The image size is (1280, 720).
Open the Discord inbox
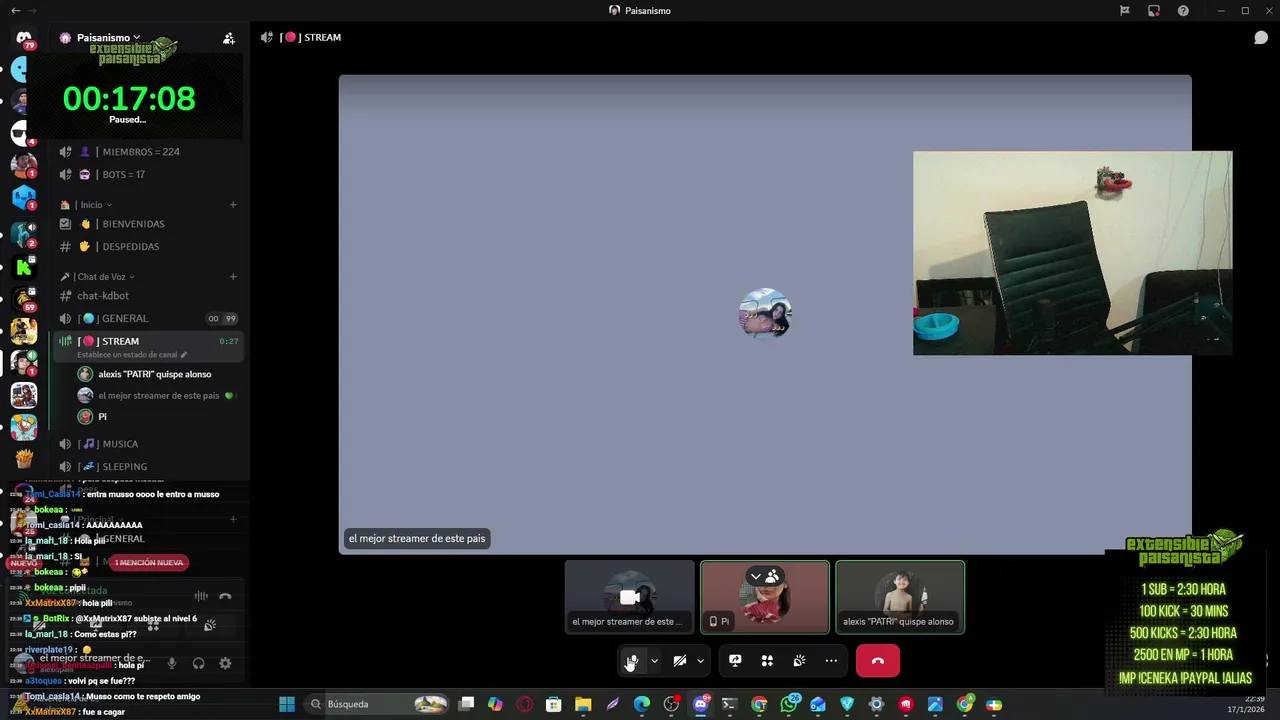(1153, 10)
